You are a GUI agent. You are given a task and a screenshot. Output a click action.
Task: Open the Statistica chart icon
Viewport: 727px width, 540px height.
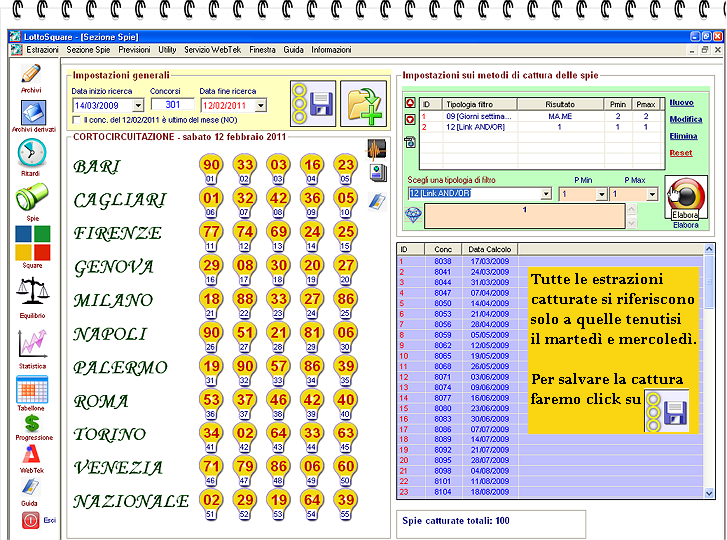(x=32, y=343)
